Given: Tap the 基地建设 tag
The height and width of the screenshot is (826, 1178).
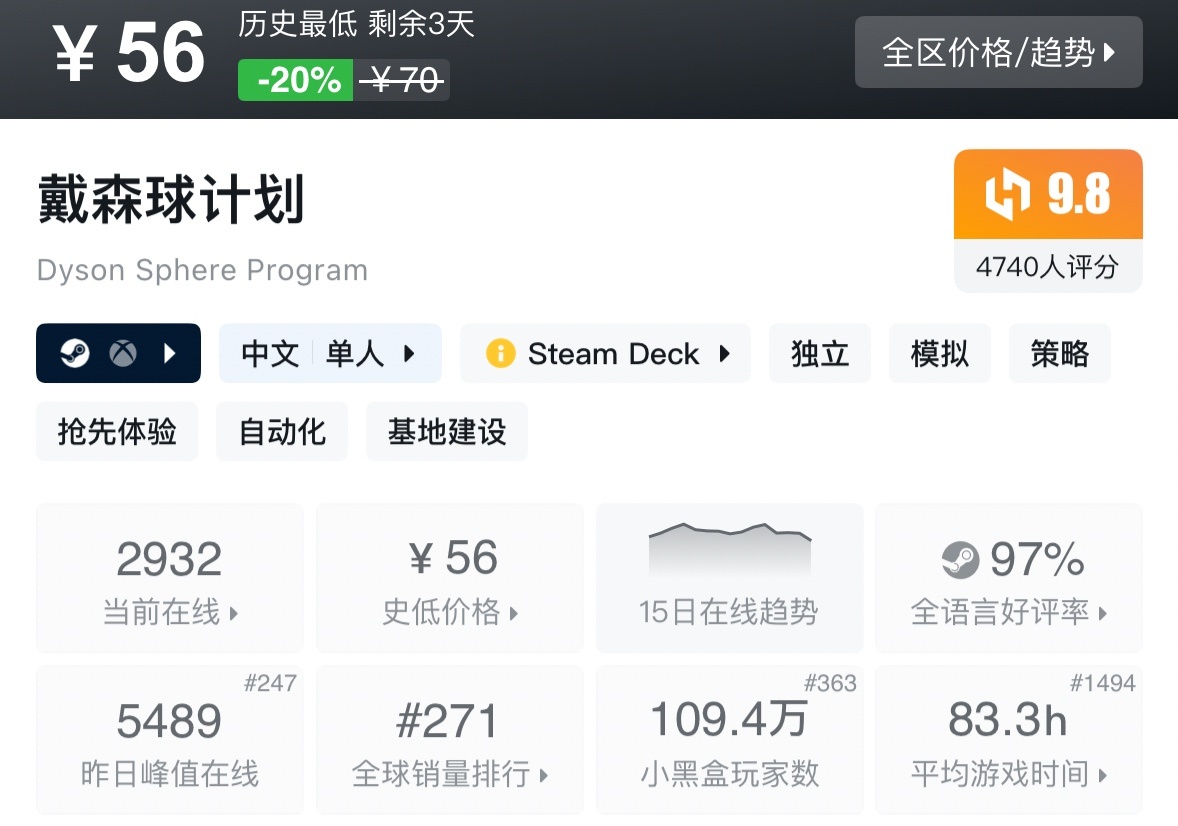Looking at the screenshot, I should coord(446,431).
